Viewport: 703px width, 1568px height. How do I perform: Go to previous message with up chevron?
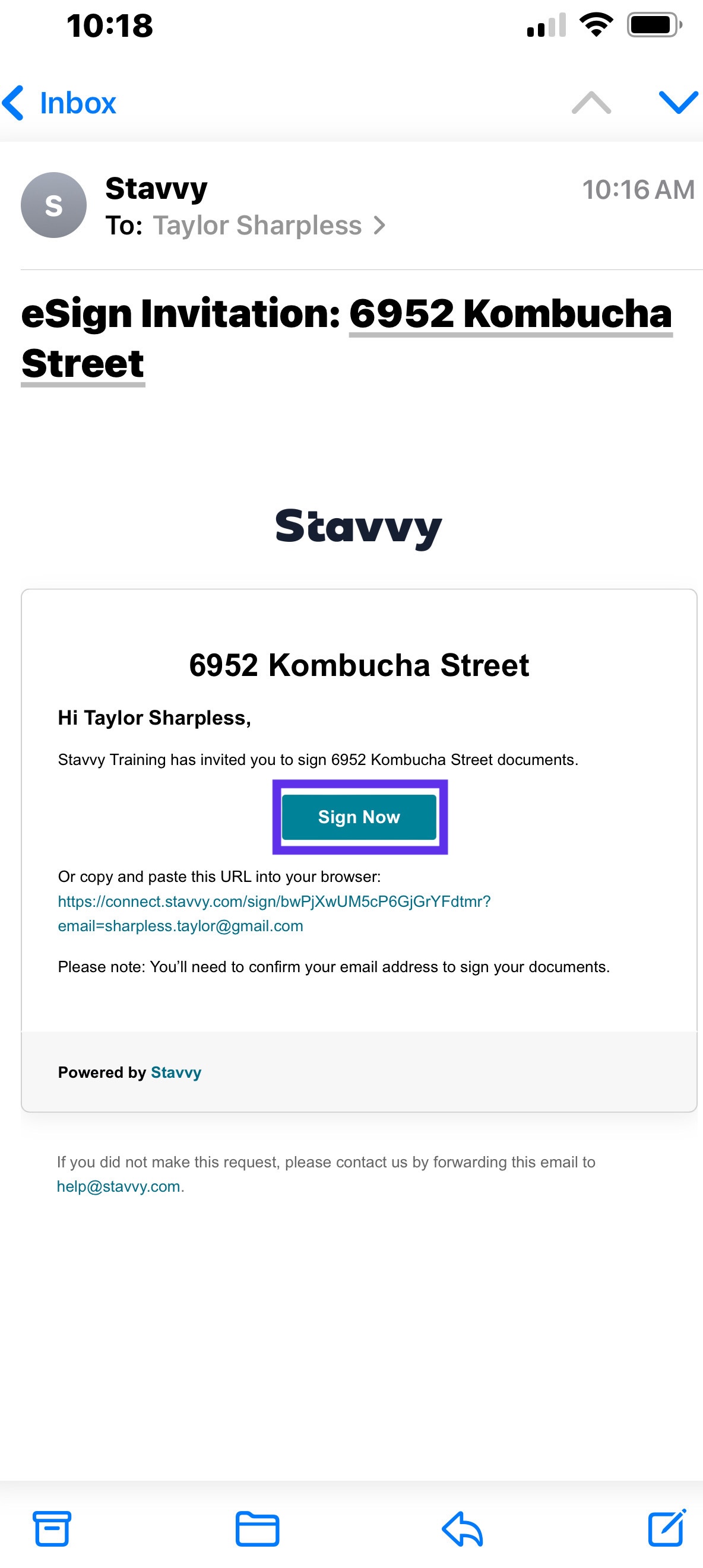[591, 102]
